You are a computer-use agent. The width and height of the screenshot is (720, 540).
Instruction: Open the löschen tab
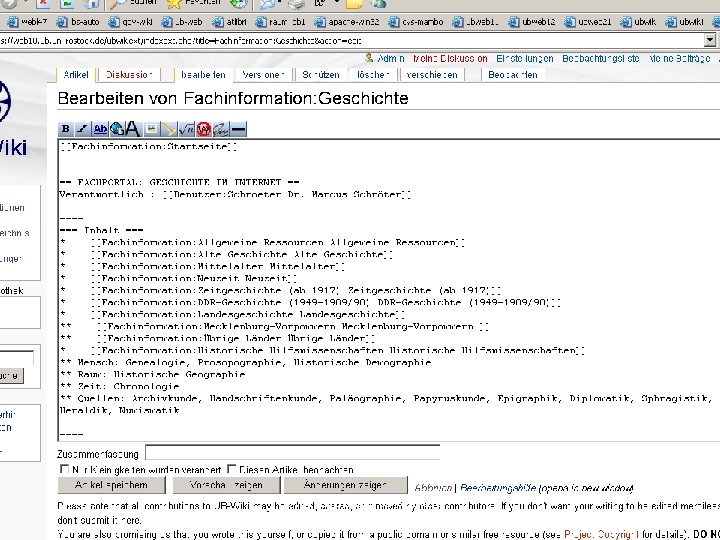(x=373, y=75)
